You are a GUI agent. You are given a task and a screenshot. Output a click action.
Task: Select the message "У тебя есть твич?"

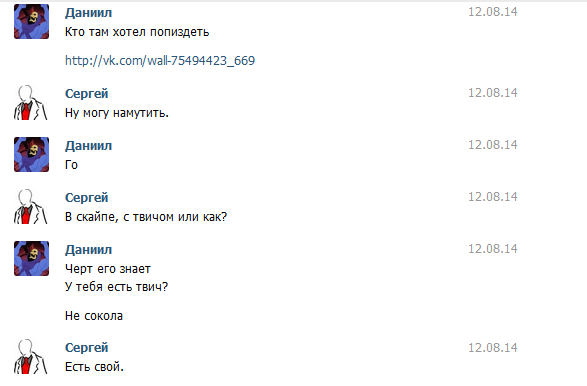[x=116, y=287]
